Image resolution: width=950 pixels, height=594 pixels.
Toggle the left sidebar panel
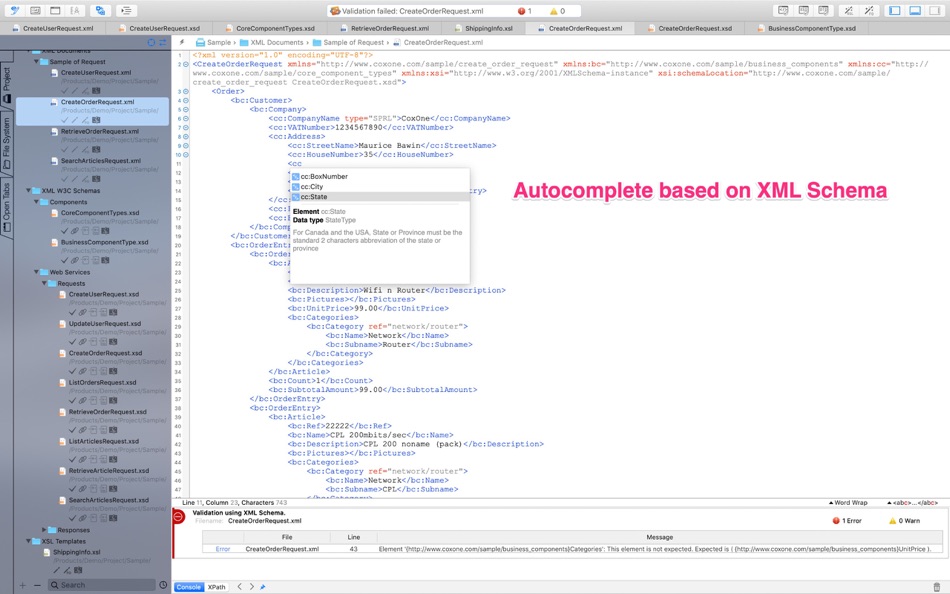[x=895, y=10]
